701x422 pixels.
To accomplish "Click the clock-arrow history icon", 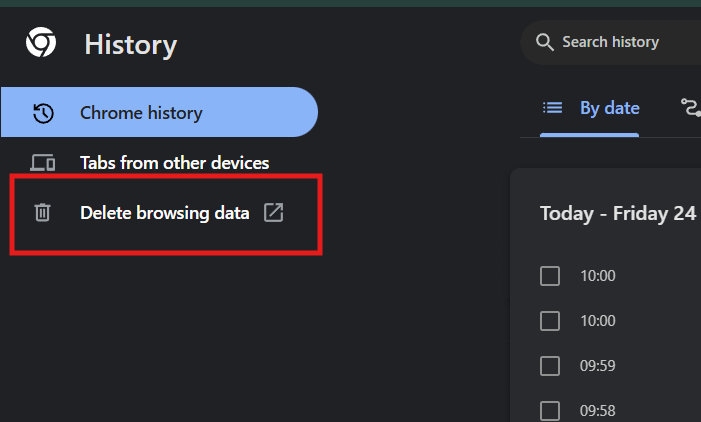I will [x=43, y=113].
